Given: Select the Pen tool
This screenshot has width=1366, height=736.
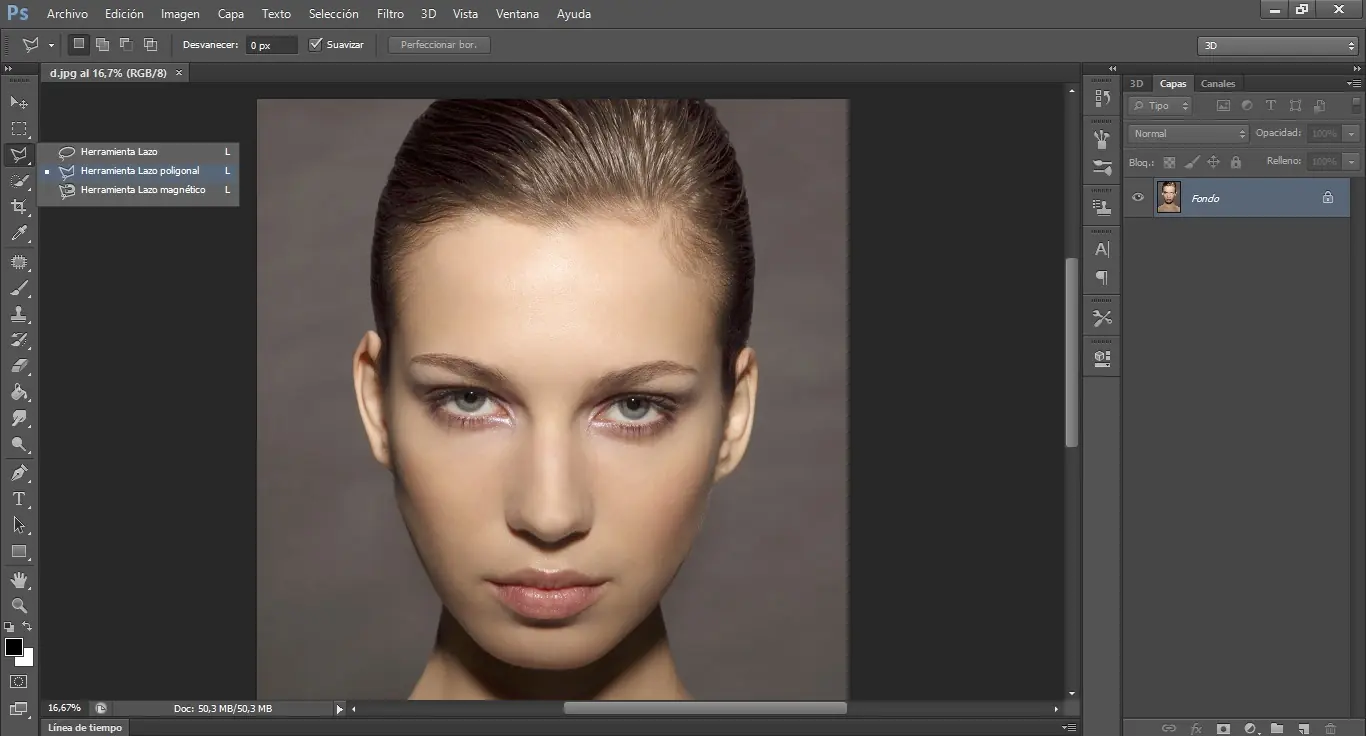Looking at the screenshot, I should (19, 473).
